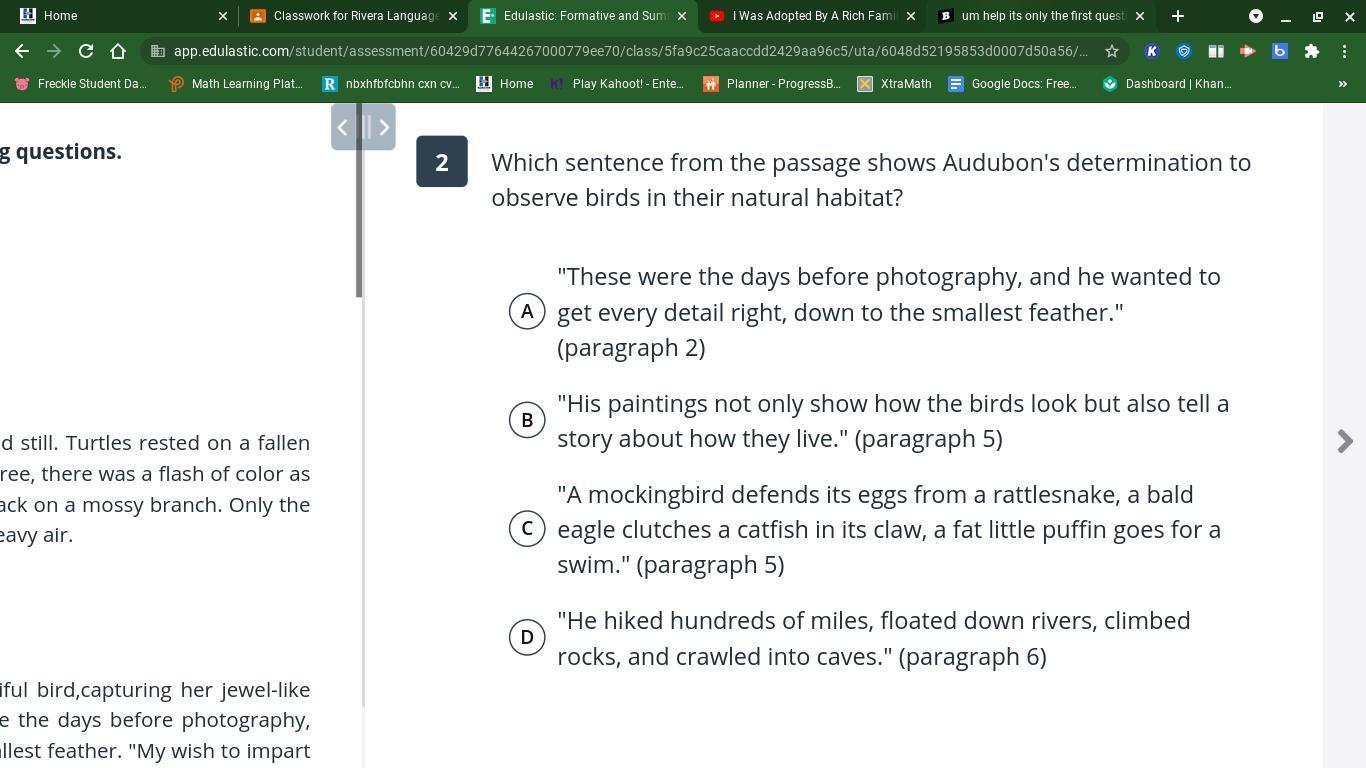Open the Chrome three-dot menu

pos(1344,51)
